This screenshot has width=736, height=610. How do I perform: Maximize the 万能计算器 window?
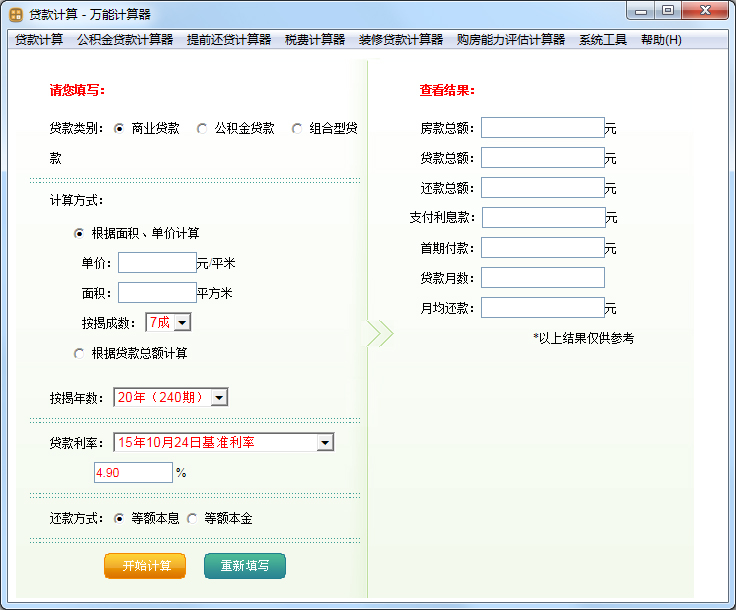(668, 11)
